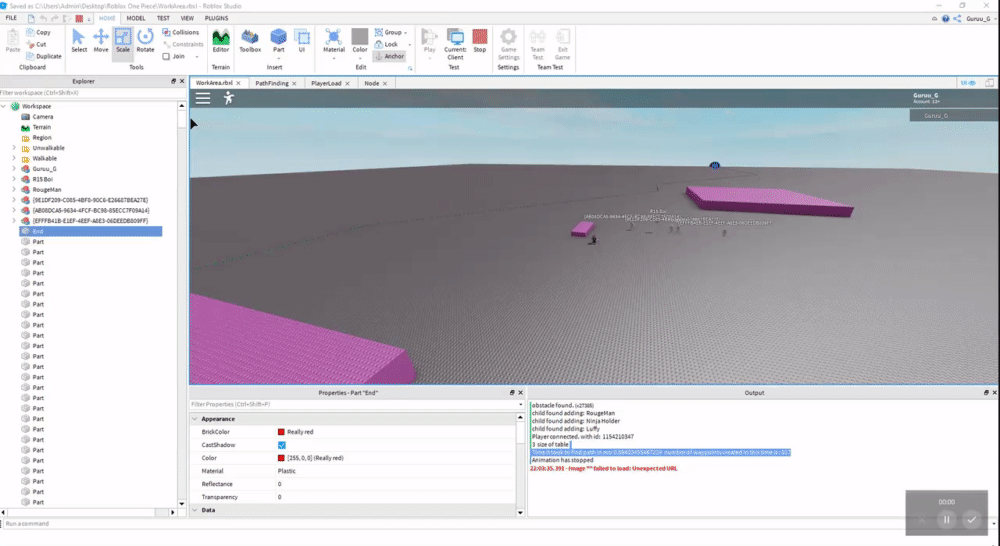Pick the Rotate tool
Viewport: 1000px width, 546px height.
[145, 41]
